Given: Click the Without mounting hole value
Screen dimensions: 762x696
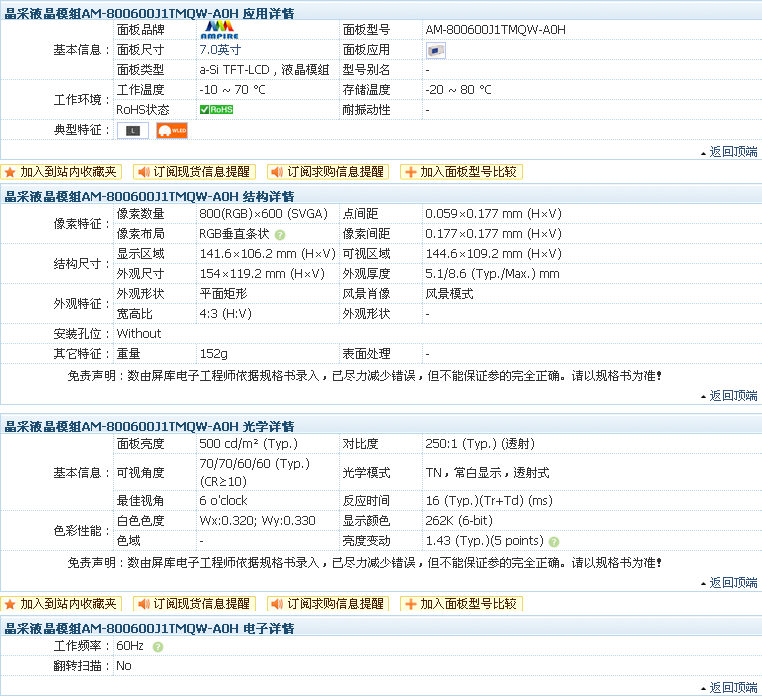Looking at the screenshot, I should pyautogui.click(x=139, y=333).
